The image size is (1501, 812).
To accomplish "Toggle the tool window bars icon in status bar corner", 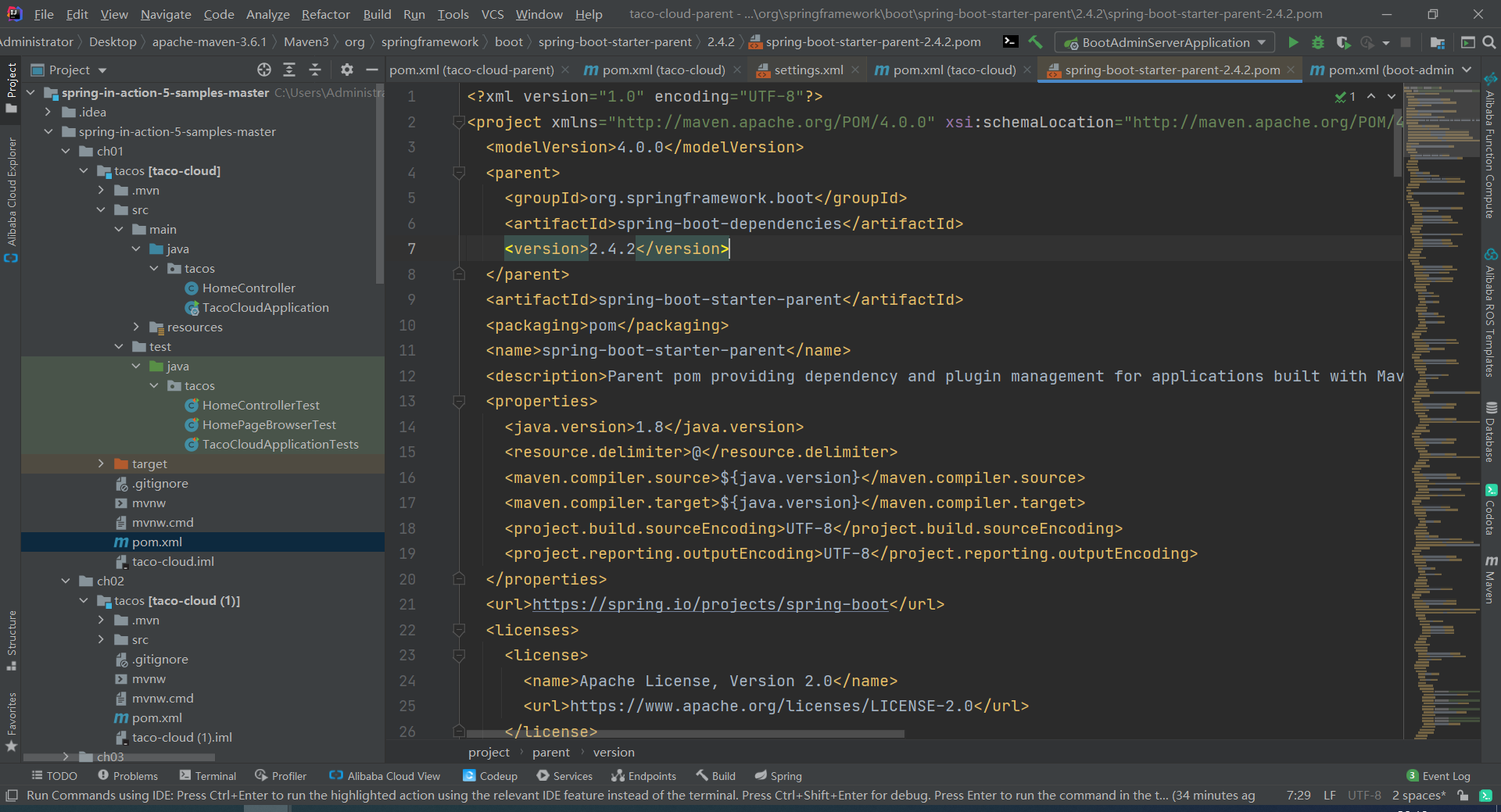I will [11, 796].
